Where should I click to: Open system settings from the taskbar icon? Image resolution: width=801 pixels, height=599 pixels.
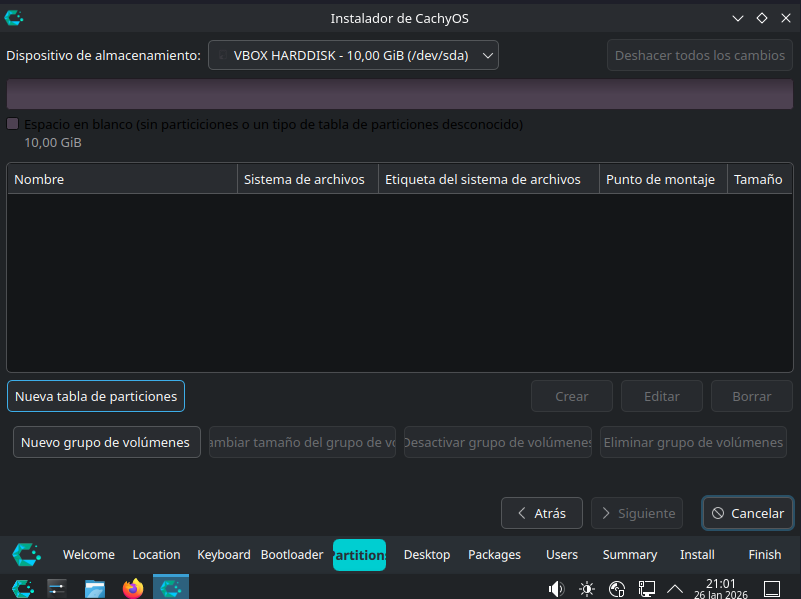57,588
